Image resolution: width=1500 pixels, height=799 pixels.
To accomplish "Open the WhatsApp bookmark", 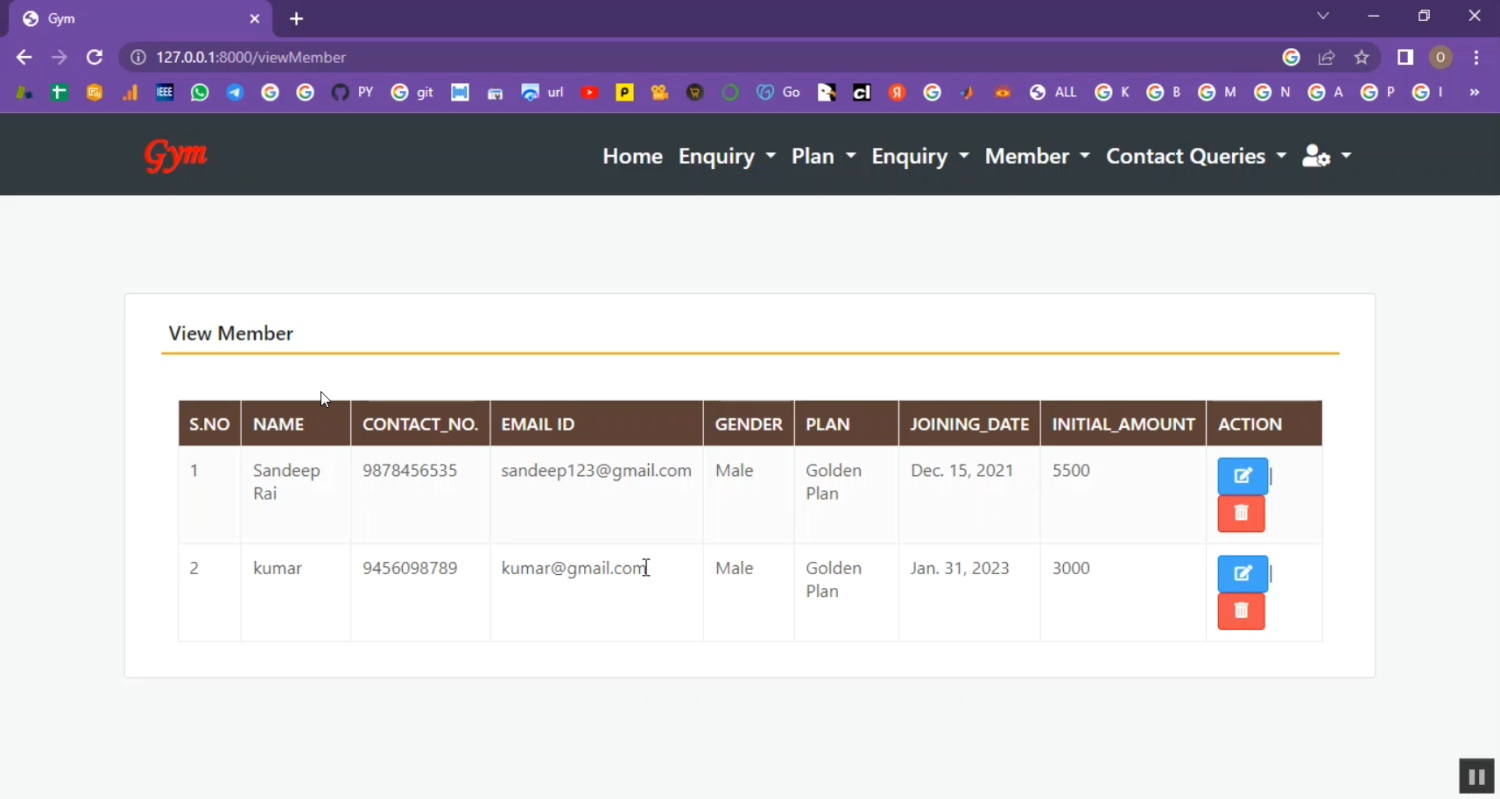I will click(x=200, y=92).
